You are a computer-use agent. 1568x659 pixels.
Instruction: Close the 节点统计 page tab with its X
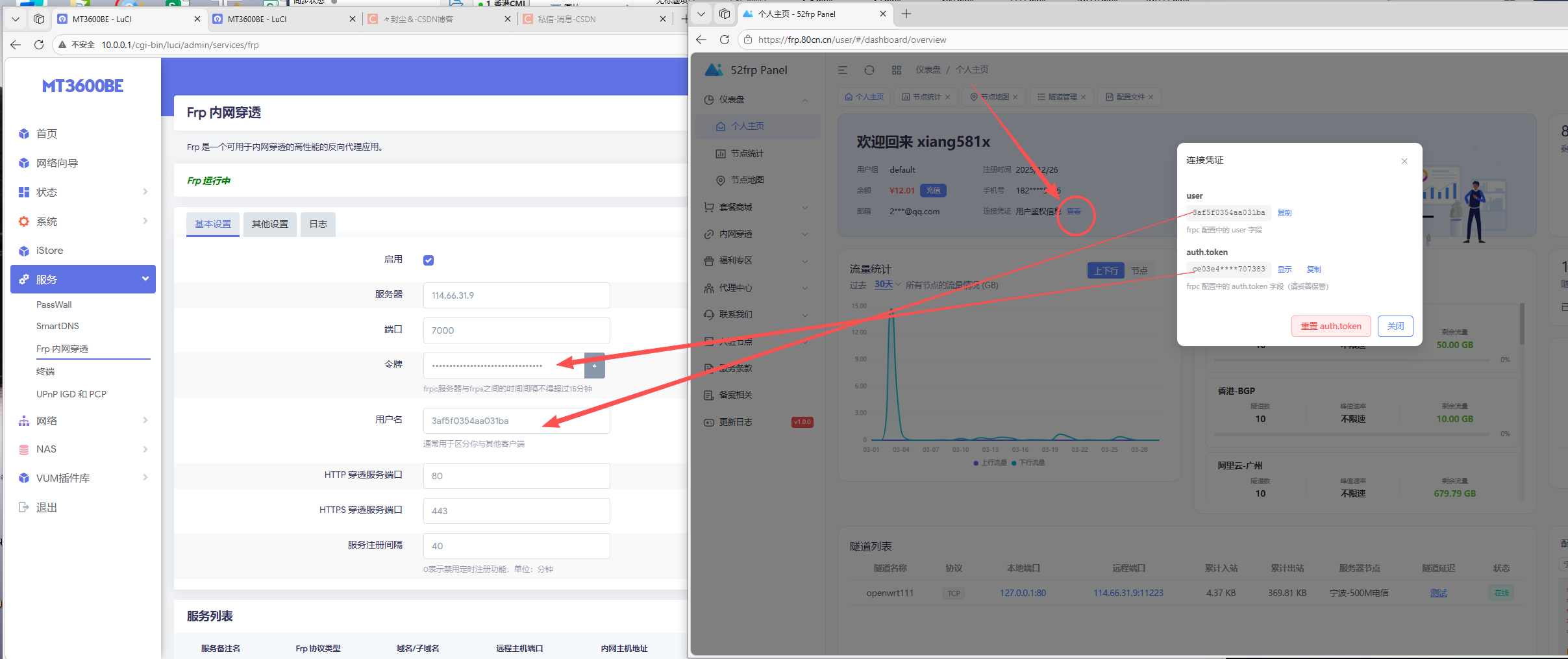click(947, 97)
